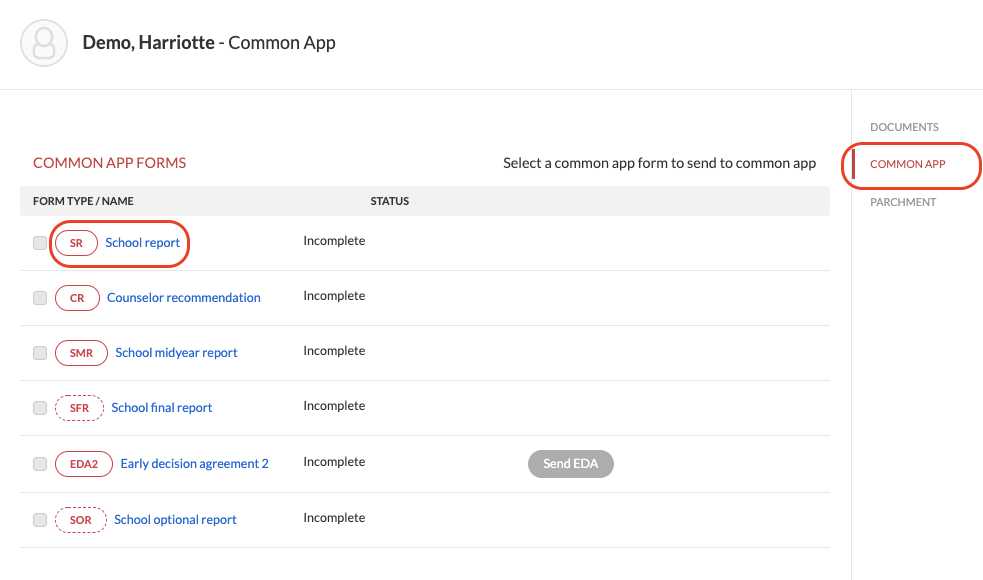Click the SOR dashed badge
The width and height of the screenshot is (983, 580).
coord(81,520)
